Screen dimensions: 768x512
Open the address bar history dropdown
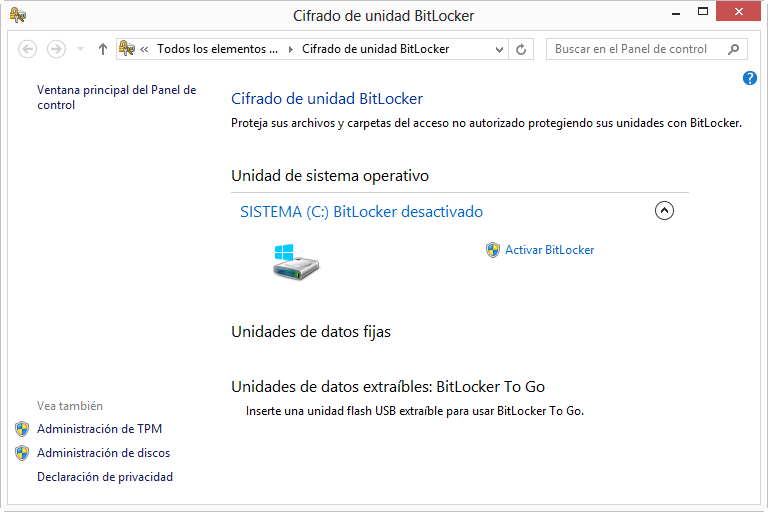point(499,49)
